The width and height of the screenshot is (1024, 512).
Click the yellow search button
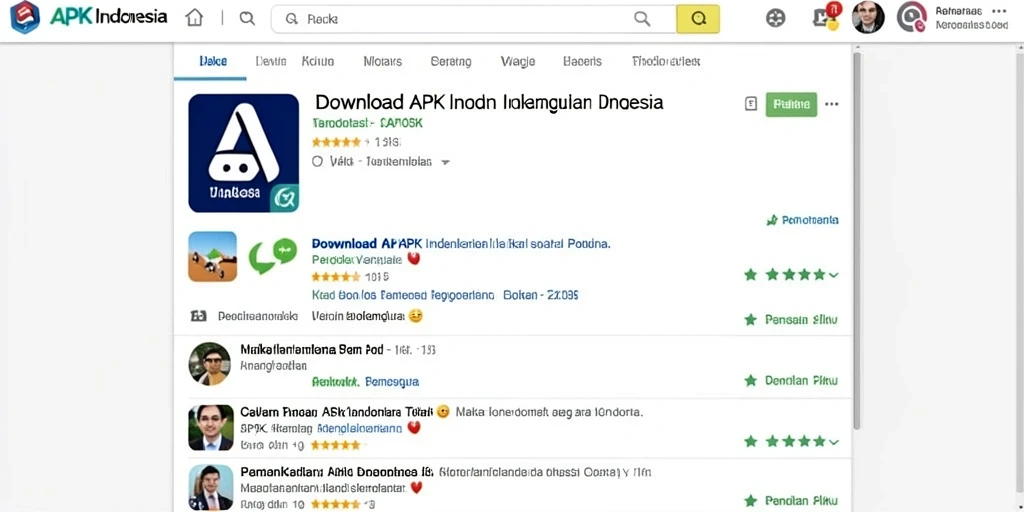pyautogui.click(x=698, y=19)
